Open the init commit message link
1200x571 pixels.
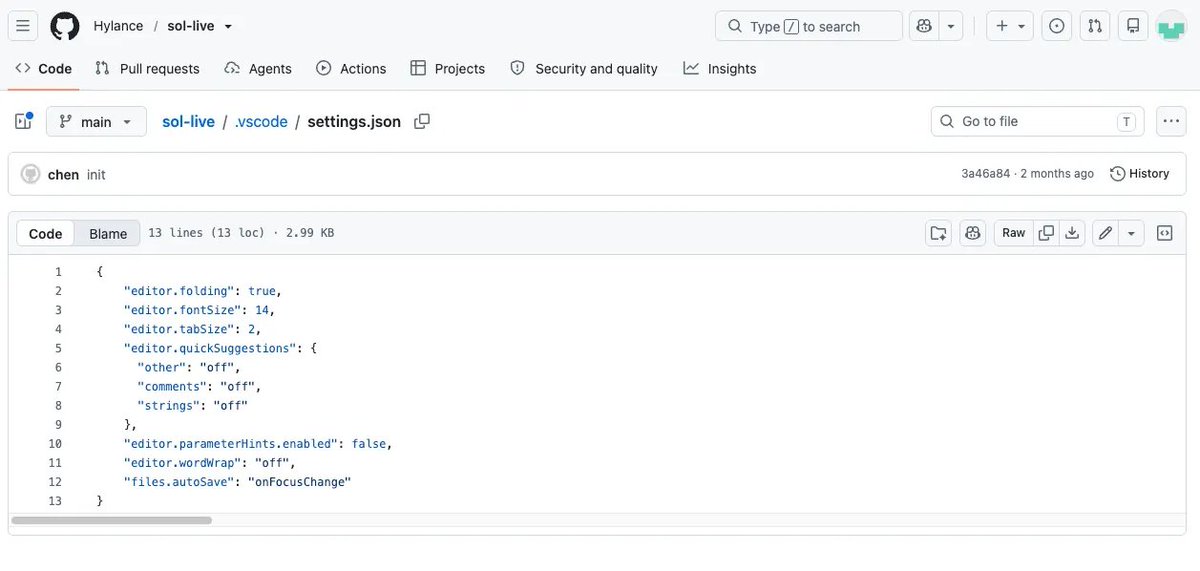[x=96, y=174]
